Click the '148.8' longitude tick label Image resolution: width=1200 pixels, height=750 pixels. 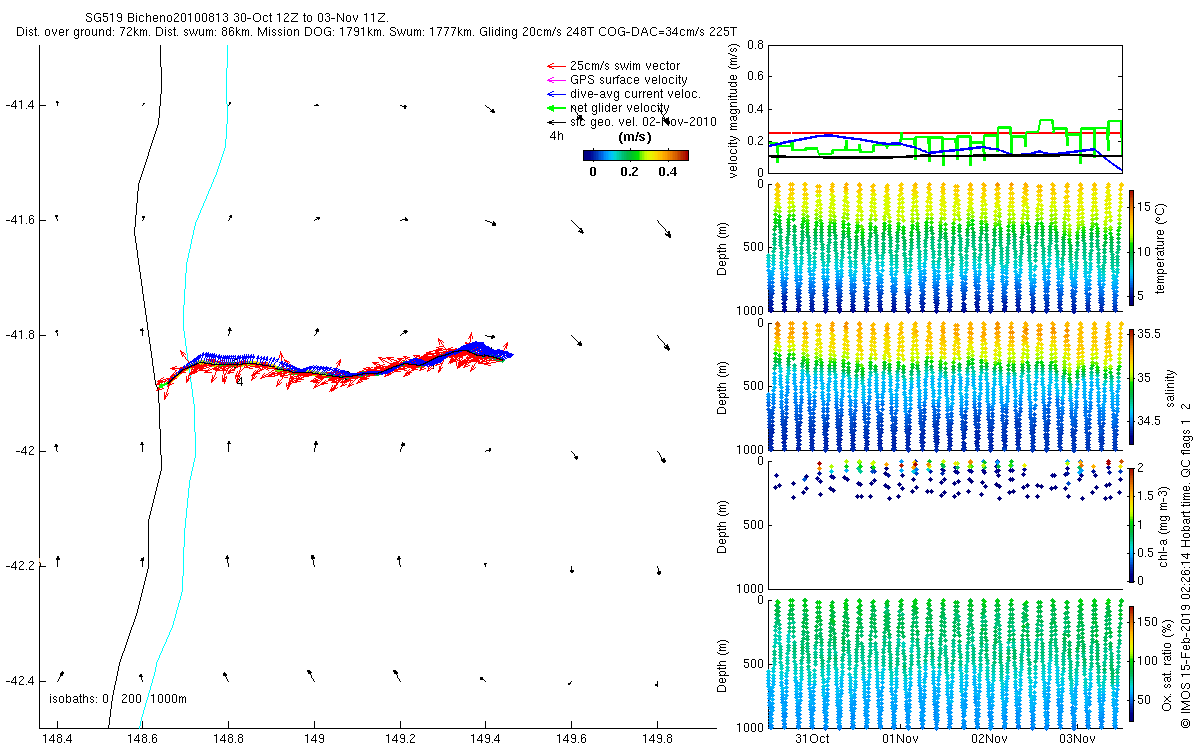click(x=229, y=740)
